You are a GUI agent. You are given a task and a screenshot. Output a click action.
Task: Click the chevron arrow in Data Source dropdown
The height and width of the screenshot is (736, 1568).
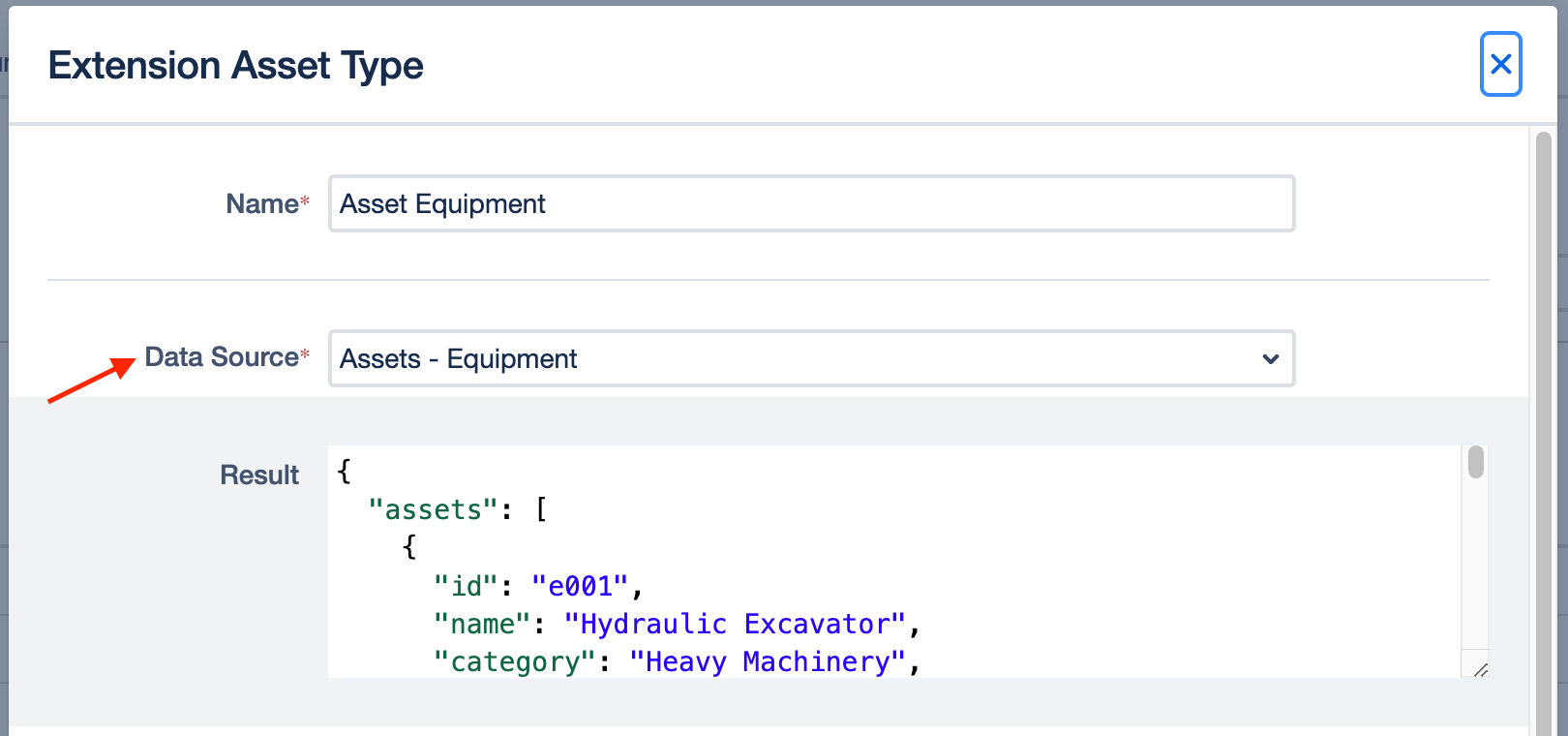[1270, 359]
